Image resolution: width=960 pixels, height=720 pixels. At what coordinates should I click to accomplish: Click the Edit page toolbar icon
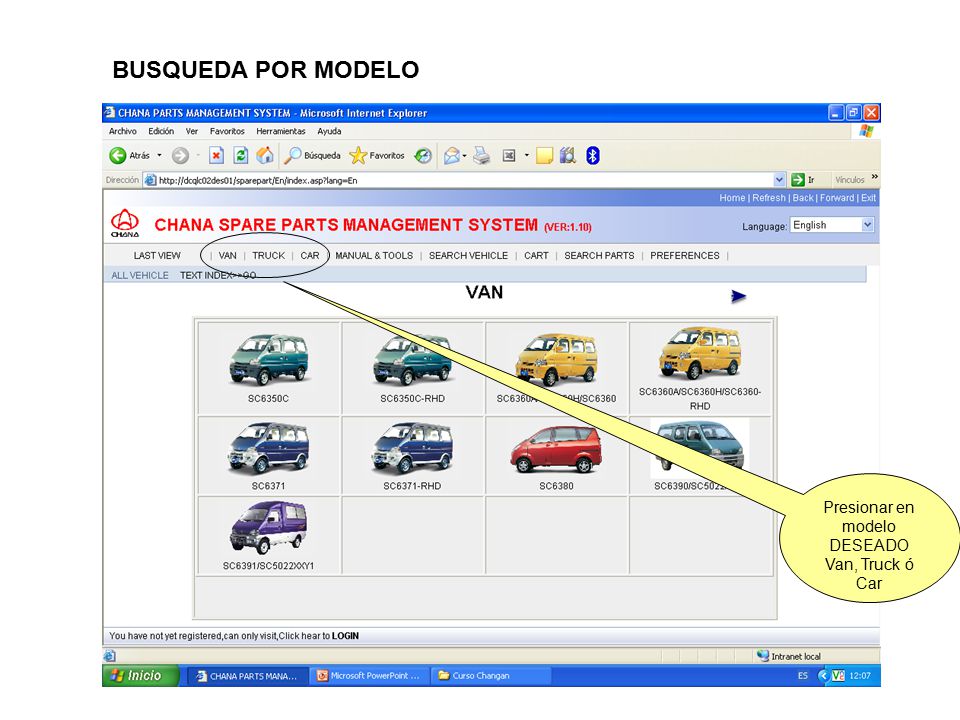pos(509,156)
